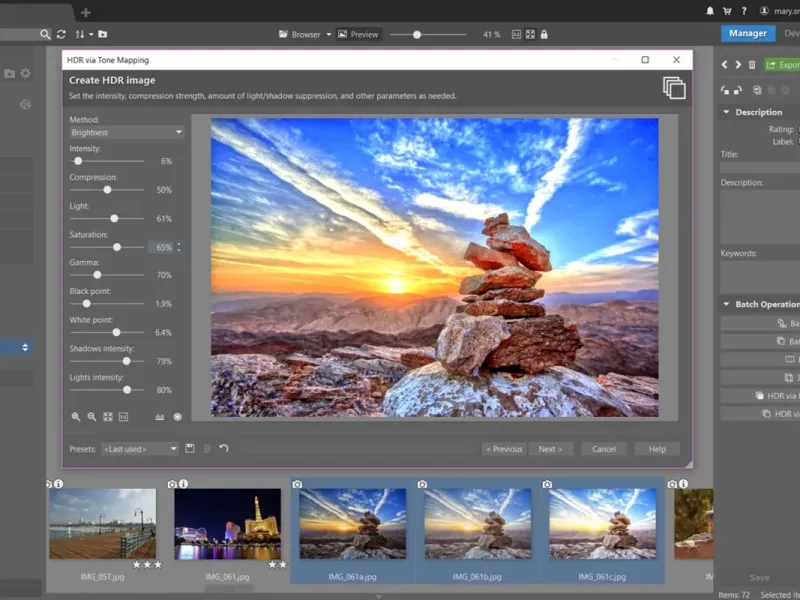Show the histogram via its icon
The height and width of the screenshot is (600, 800).
click(160, 417)
